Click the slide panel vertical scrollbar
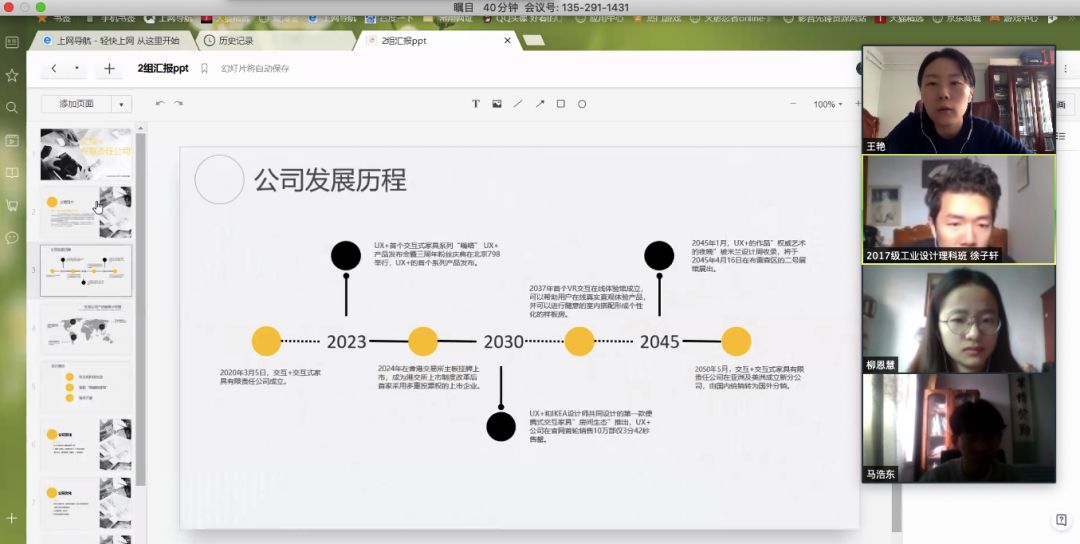1080x544 pixels. click(141, 300)
